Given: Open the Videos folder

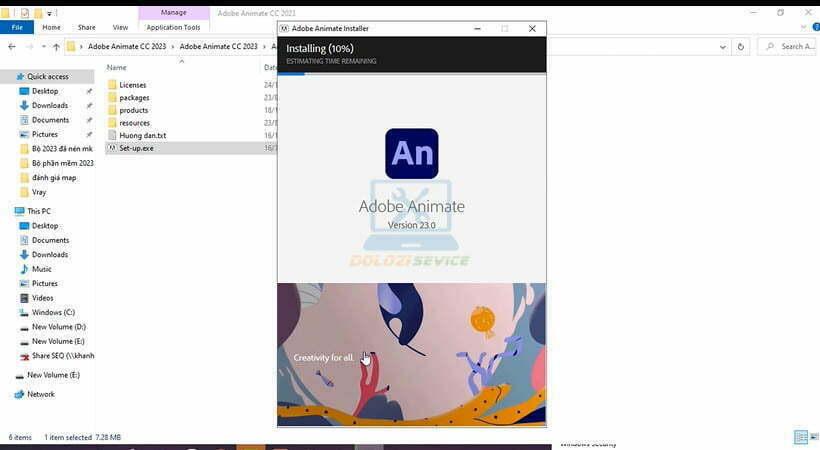Looking at the screenshot, I should (42, 298).
